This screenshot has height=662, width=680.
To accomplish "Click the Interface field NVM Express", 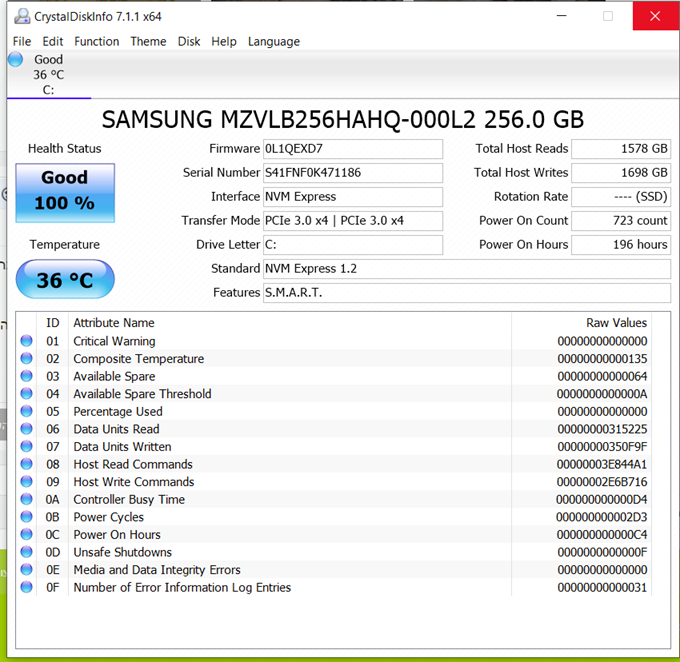I will point(353,197).
